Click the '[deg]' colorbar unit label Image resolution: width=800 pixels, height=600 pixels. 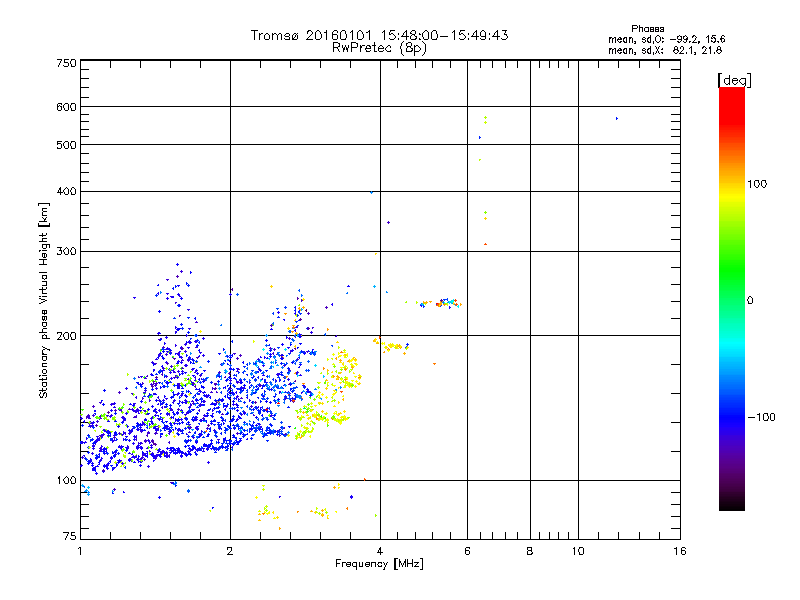734,80
